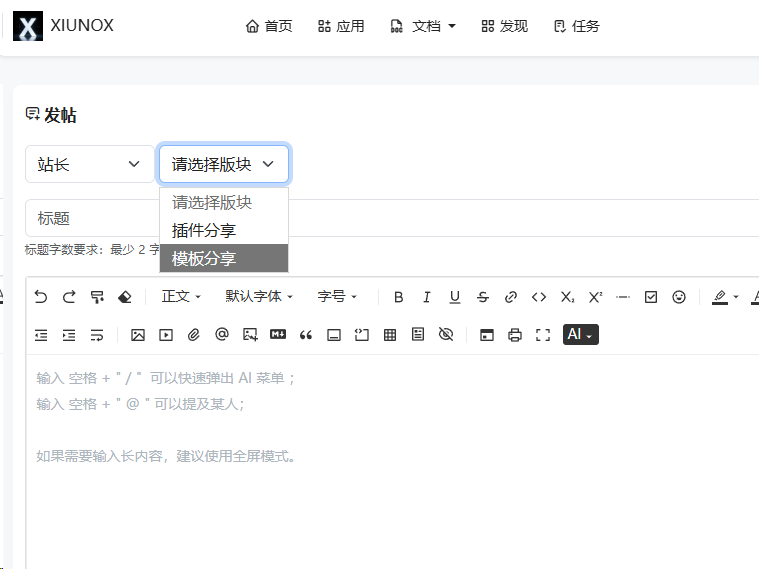Decrease indent with outdent icon
This screenshot has width=759, height=569.
[x=41, y=335]
